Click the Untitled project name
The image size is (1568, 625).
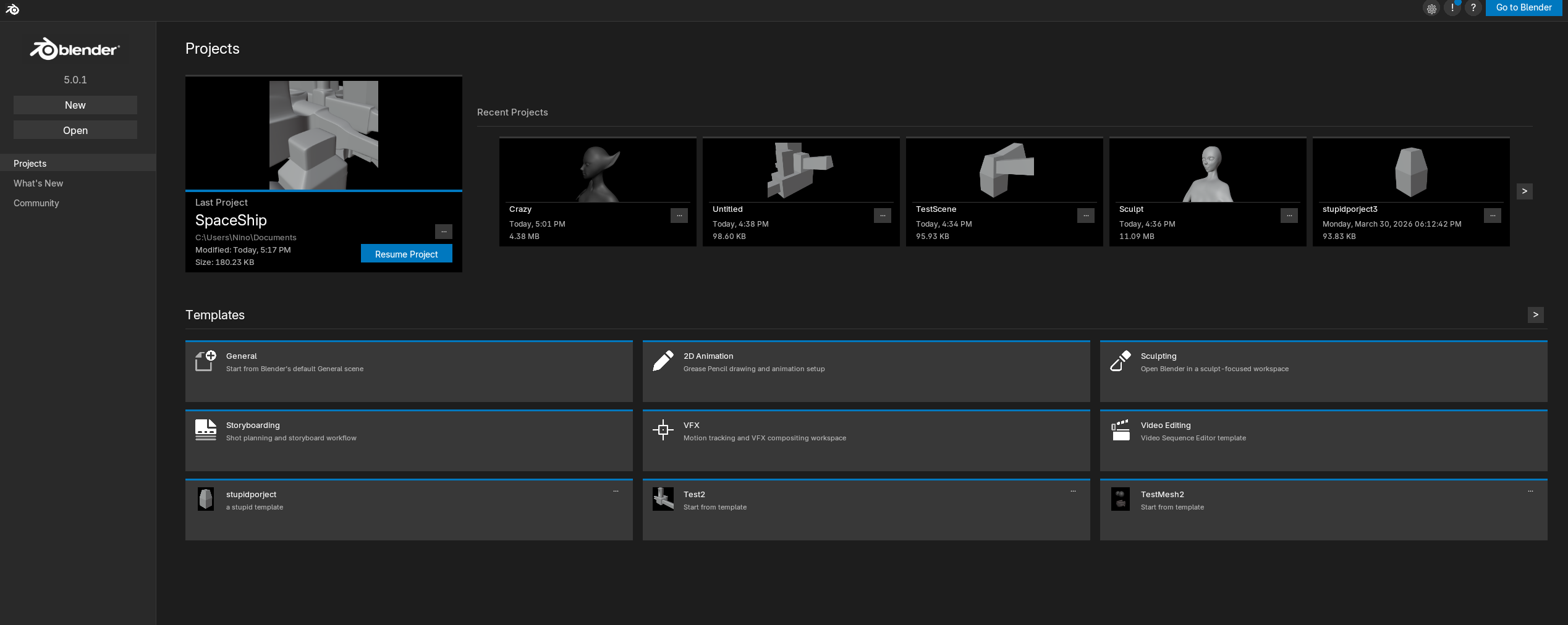coord(727,209)
